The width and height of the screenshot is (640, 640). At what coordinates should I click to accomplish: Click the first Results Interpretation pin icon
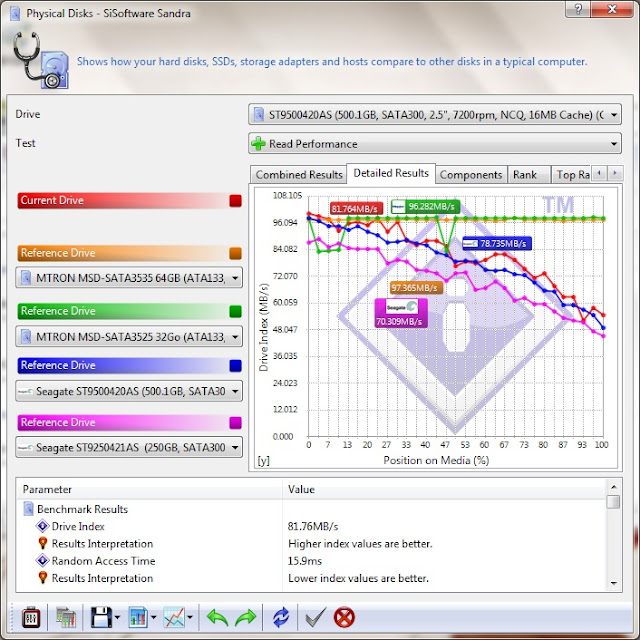(42, 543)
